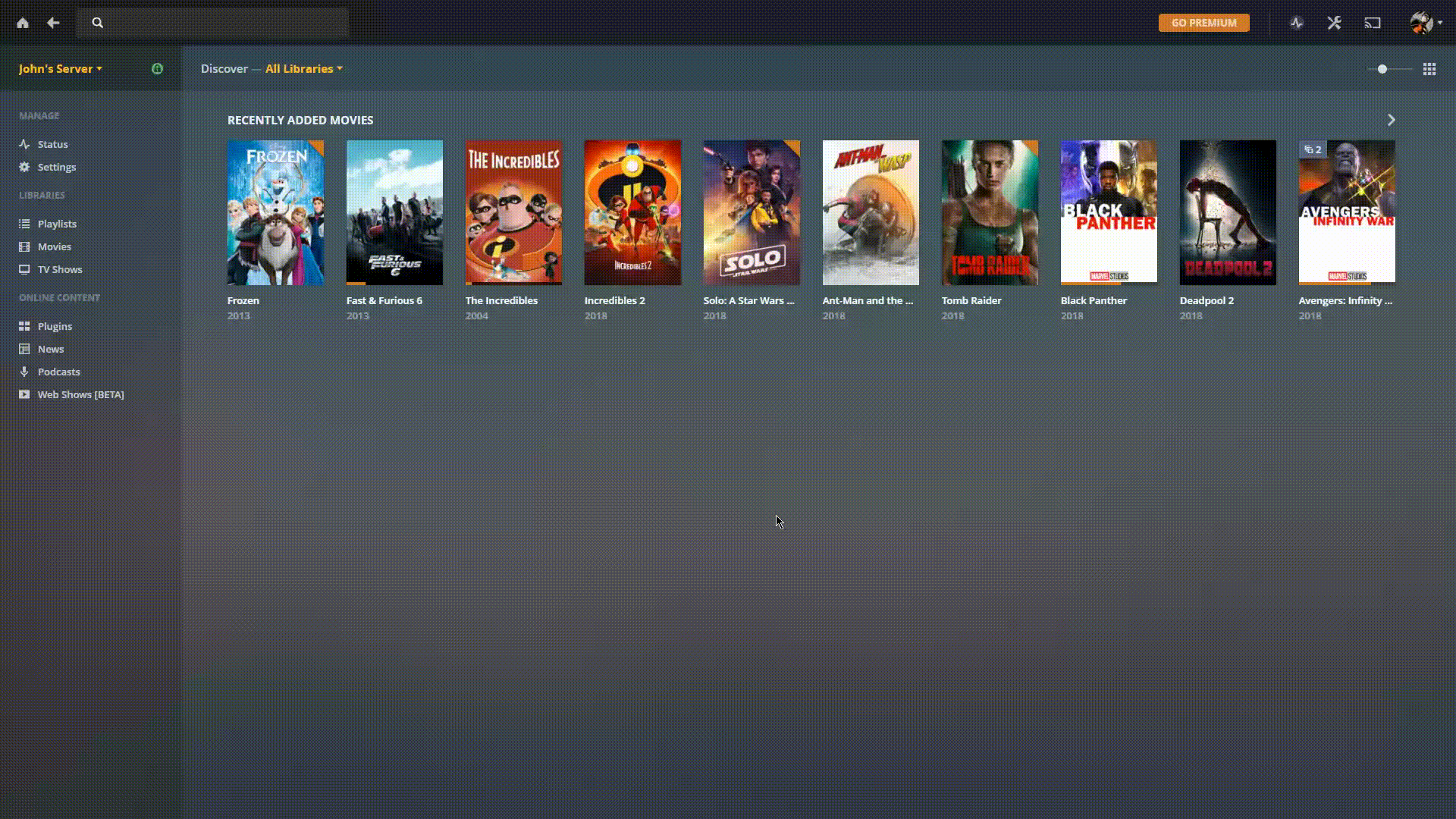This screenshot has width=1456, height=819.
Task: Click the News newspaper icon
Action: [24, 349]
